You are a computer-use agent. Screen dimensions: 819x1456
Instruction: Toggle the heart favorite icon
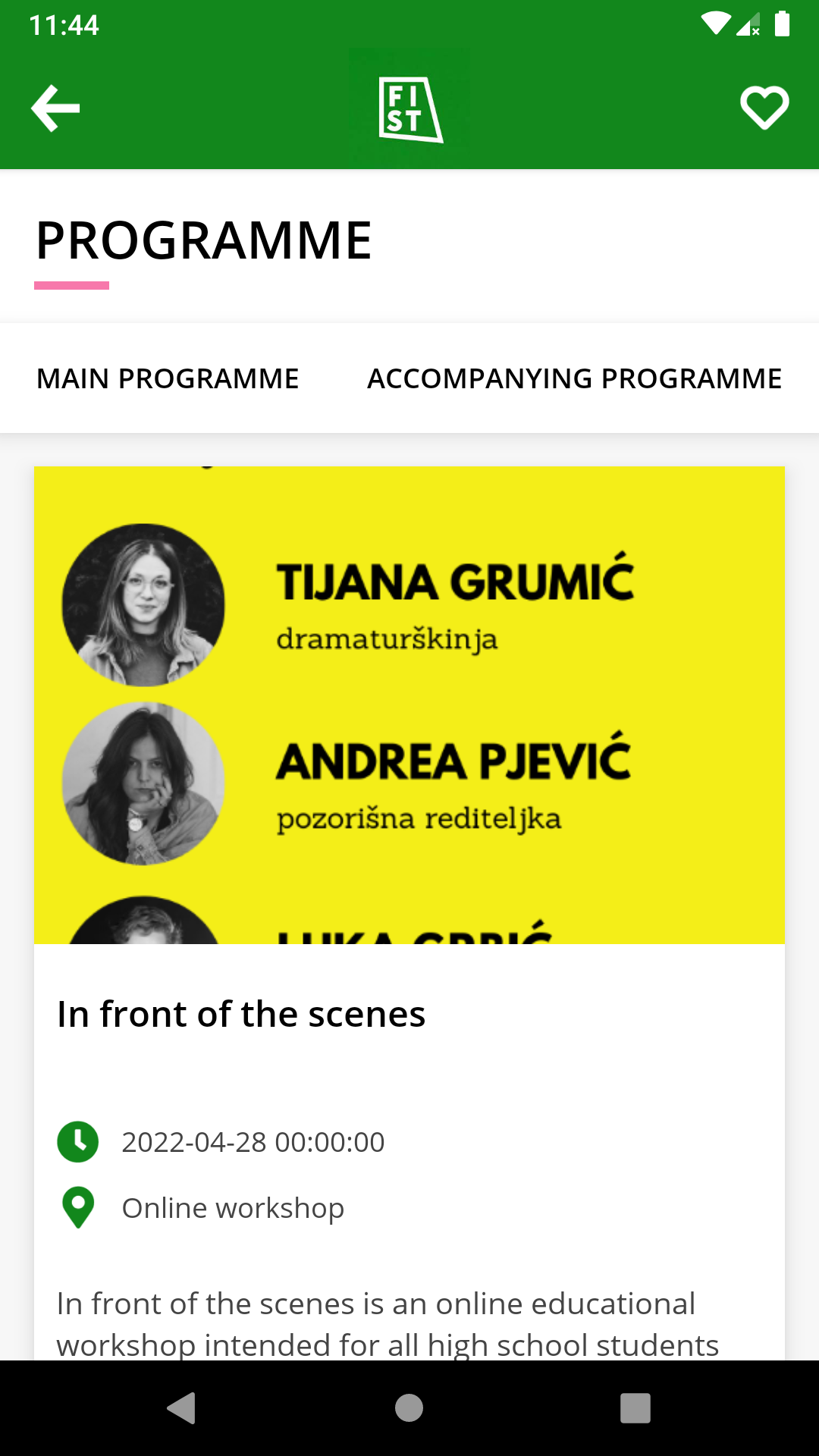(x=764, y=108)
